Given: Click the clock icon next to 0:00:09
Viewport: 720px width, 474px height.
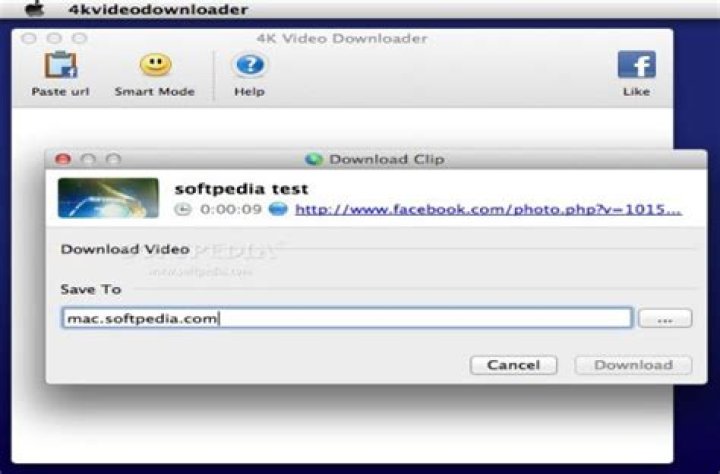Looking at the screenshot, I should (182, 209).
